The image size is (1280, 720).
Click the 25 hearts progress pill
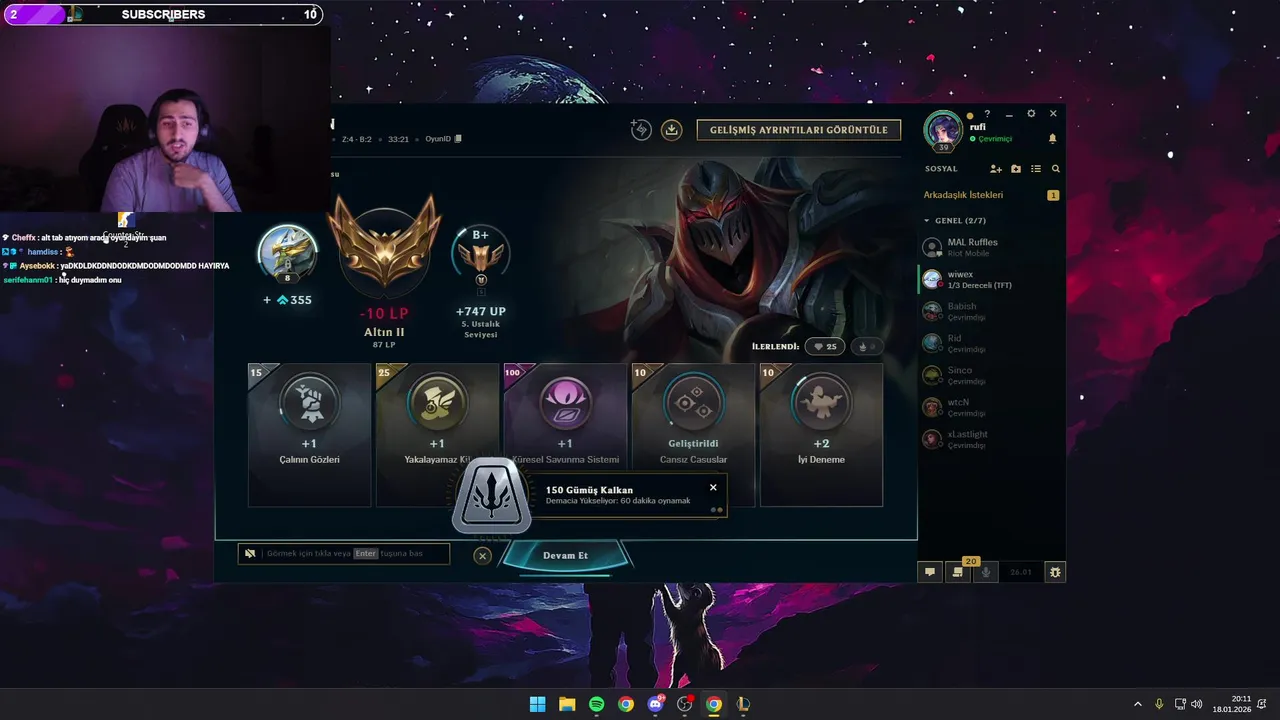(825, 347)
